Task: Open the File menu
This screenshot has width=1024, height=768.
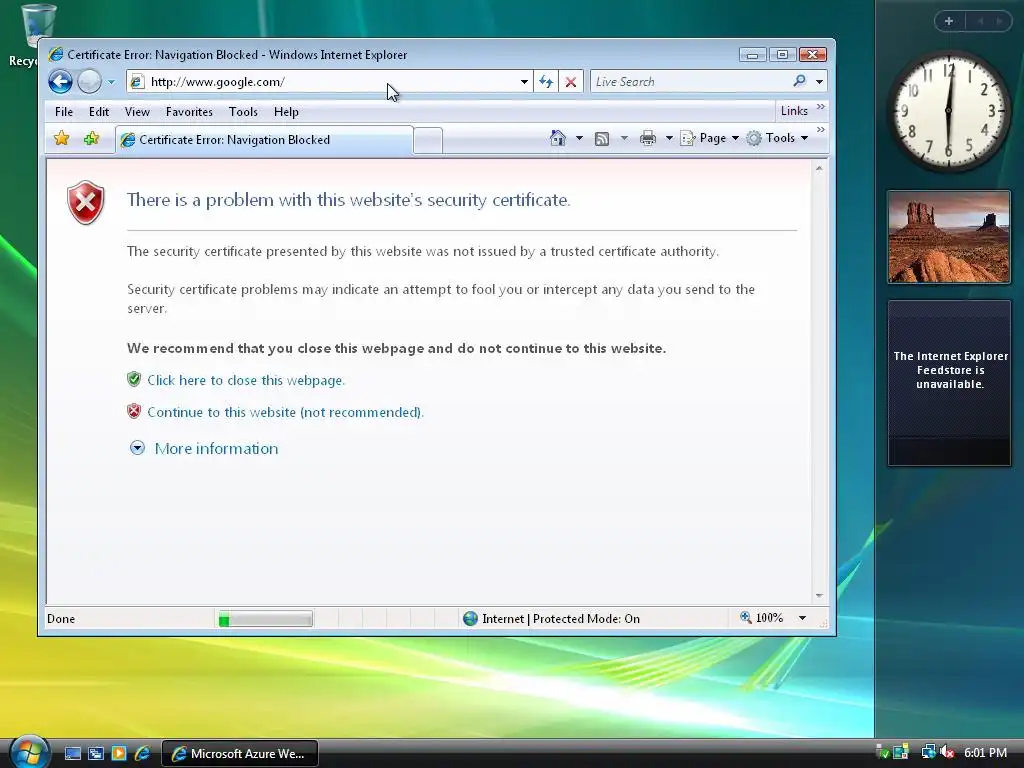Action: (x=64, y=112)
